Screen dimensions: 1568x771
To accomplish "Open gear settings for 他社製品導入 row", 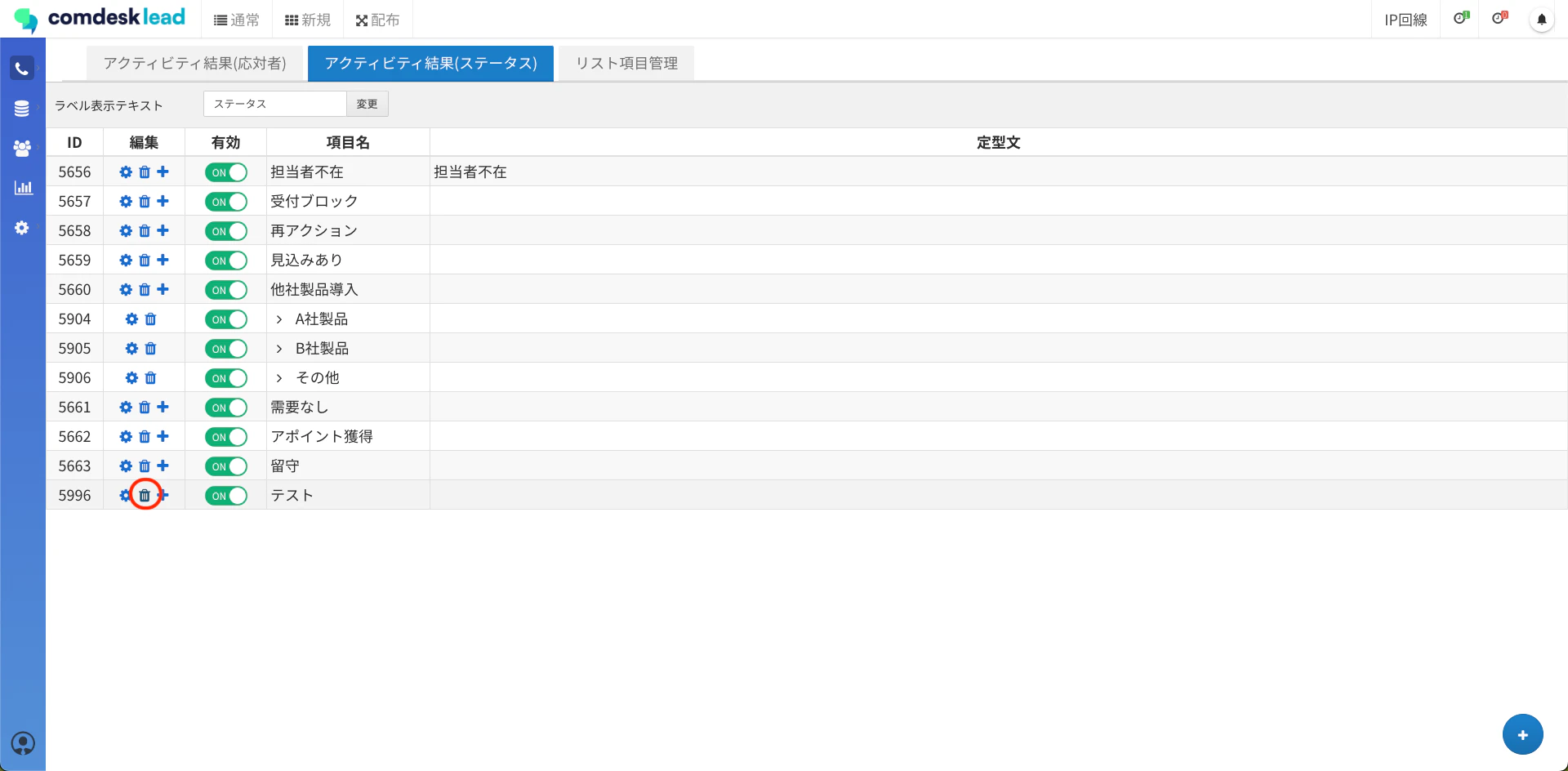I will pyautogui.click(x=126, y=290).
